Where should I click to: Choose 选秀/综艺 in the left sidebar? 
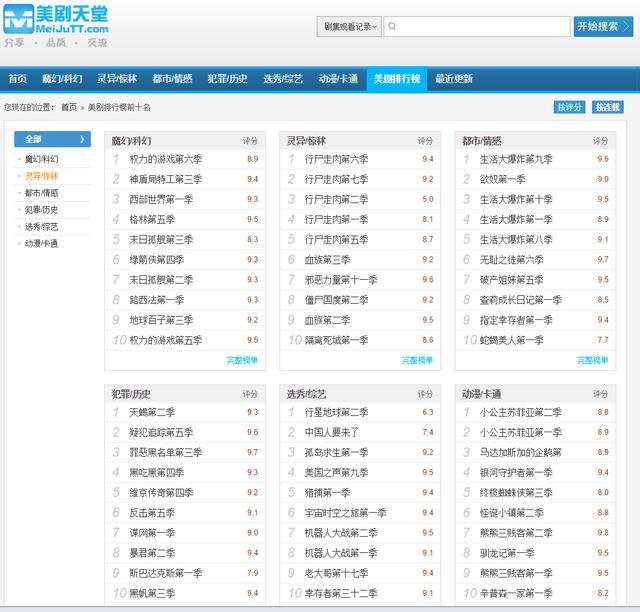pos(42,227)
